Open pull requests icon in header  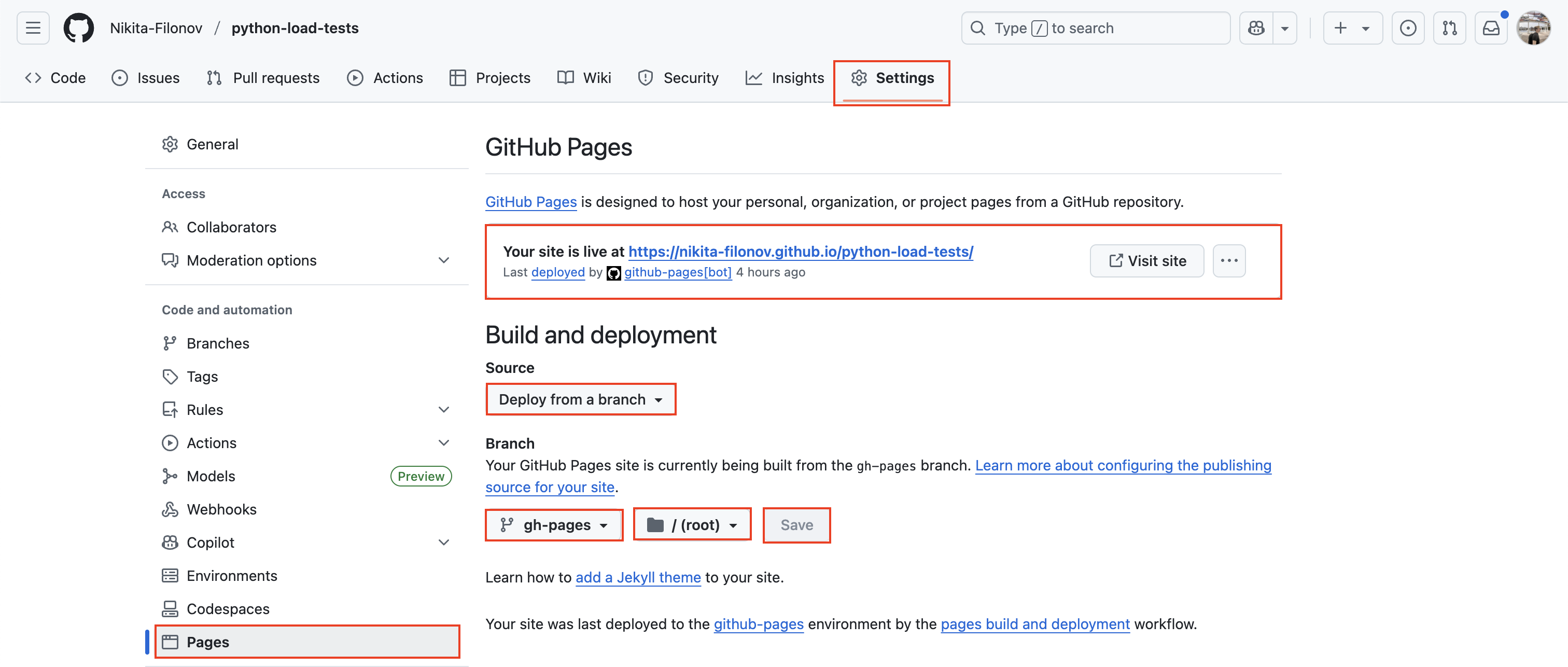pos(1449,28)
